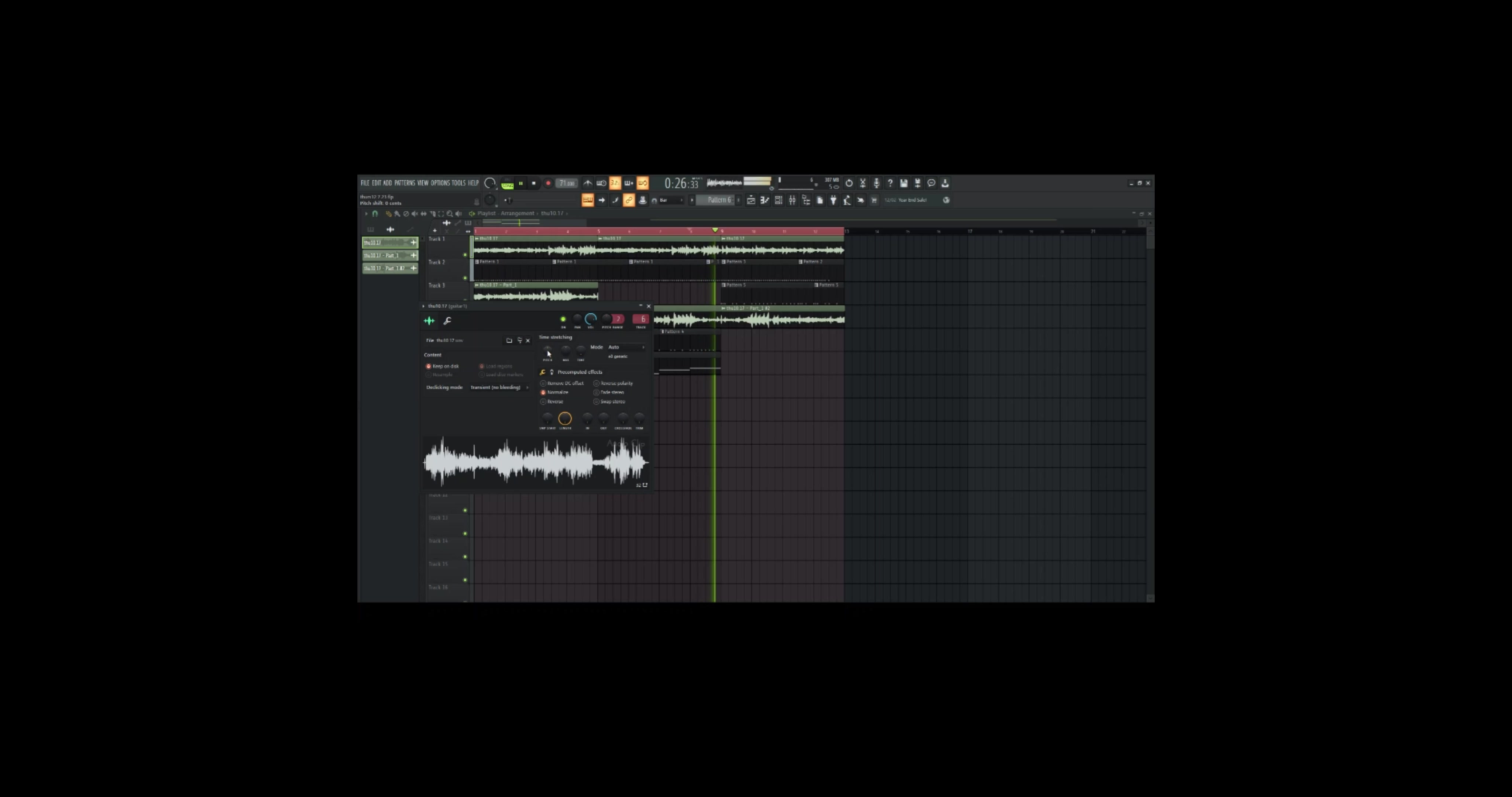
Task: Open the shop cart icon
Action: 874,200
